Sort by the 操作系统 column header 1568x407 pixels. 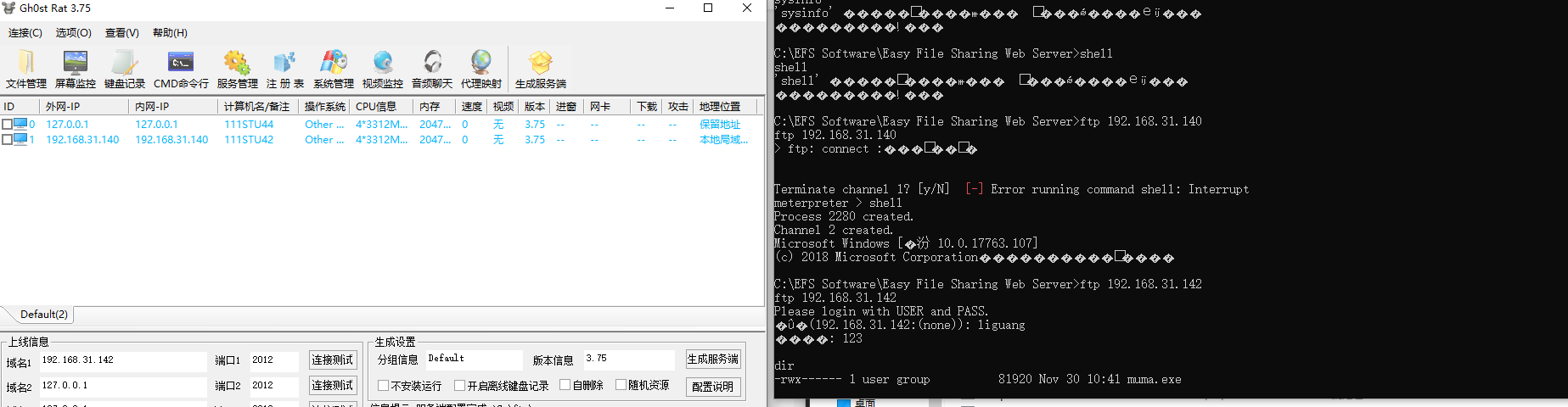click(x=325, y=106)
